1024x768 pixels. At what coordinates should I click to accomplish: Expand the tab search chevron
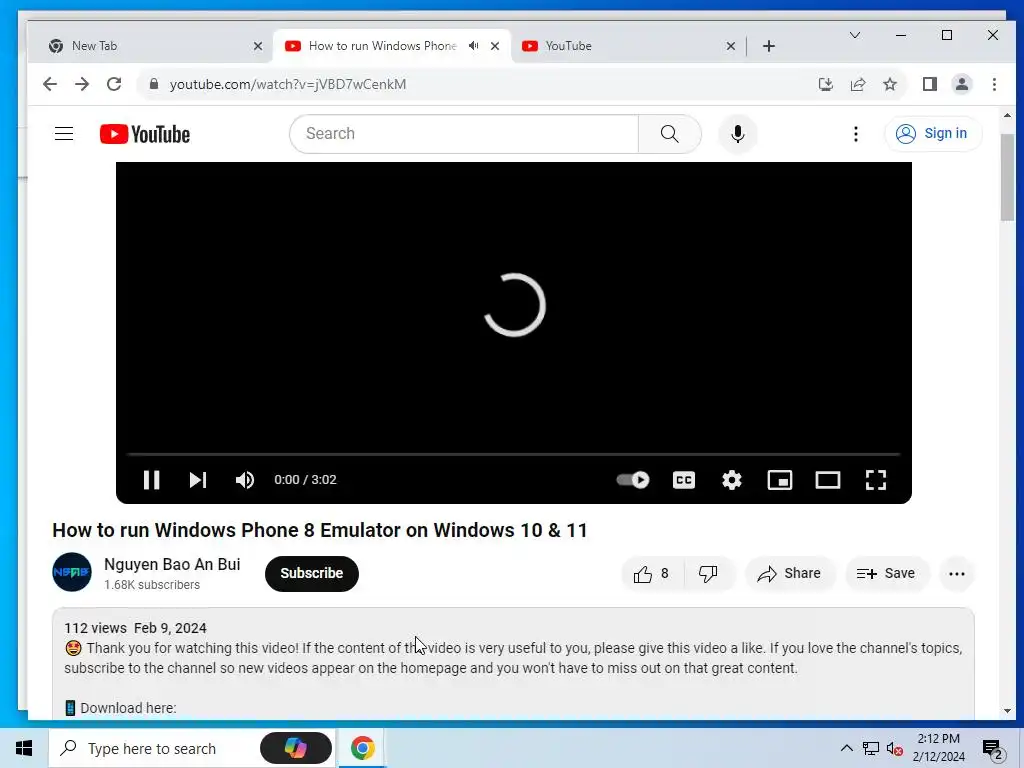[854, 35]
